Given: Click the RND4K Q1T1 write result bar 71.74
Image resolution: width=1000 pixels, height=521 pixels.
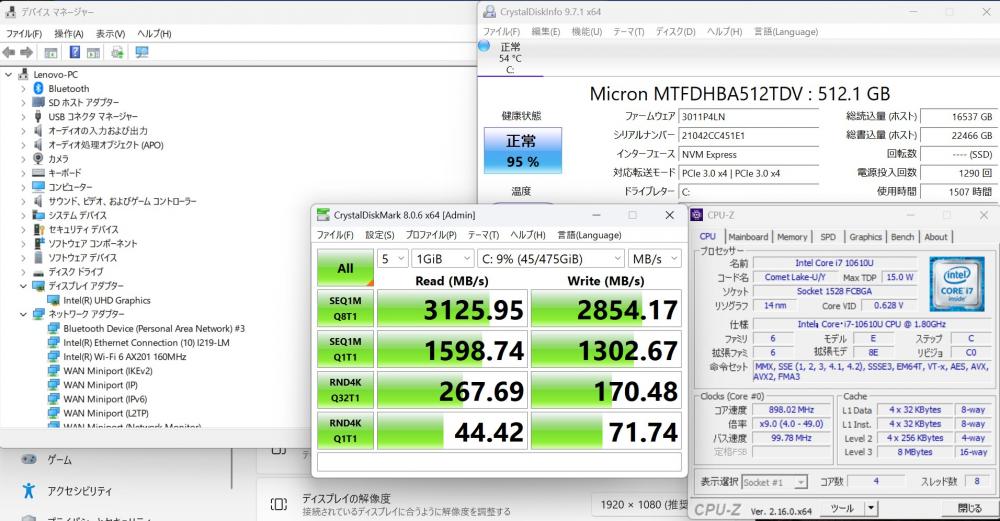Looking at the screenshot, I should pyautogui.click(x=606, y=432).
